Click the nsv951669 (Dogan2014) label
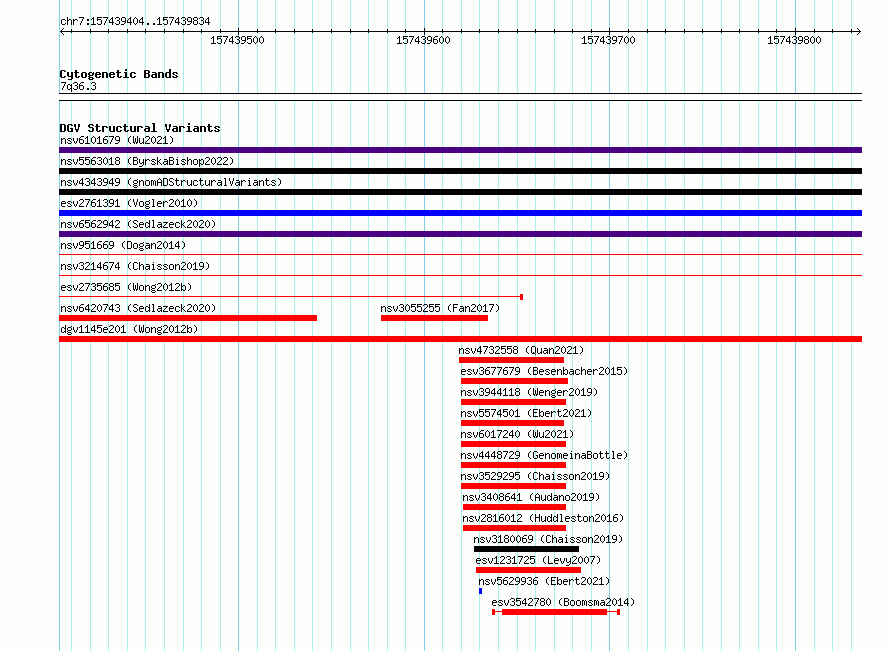Screen dimensions: 890x651 pyautogui.click(x=123, y=245)
